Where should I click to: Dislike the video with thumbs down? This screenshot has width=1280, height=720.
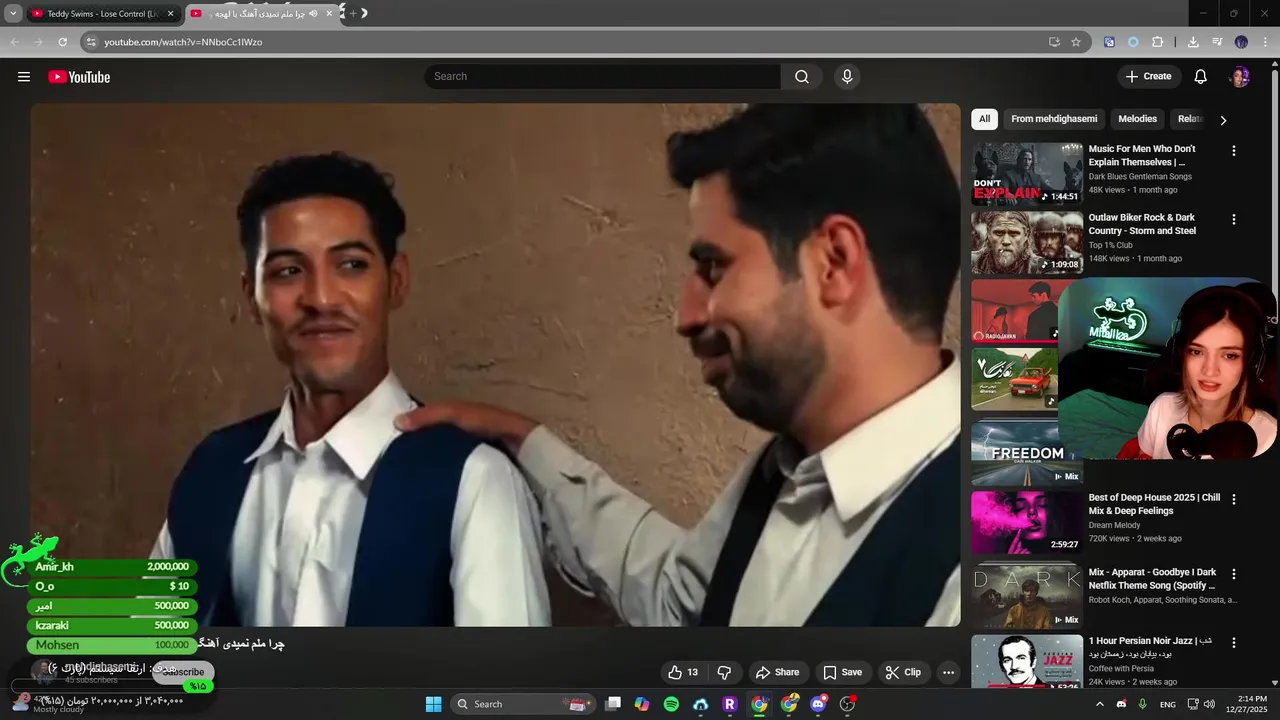pyautogui.click(x=725, y=672)
